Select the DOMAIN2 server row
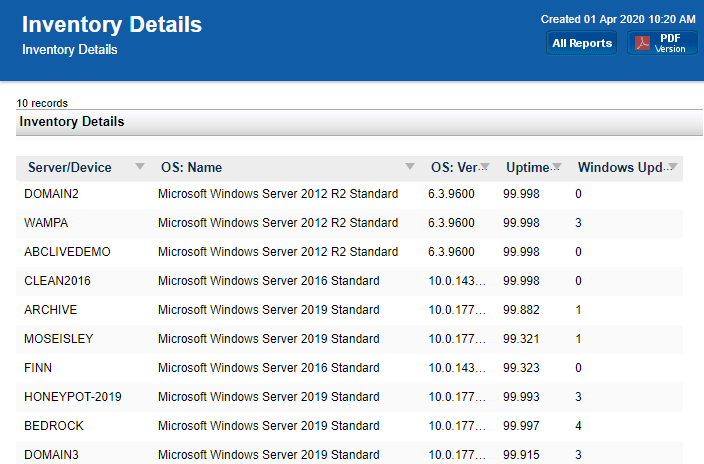Image resolution: width=704 pixels, height=464 pixels. coord(51,194)
